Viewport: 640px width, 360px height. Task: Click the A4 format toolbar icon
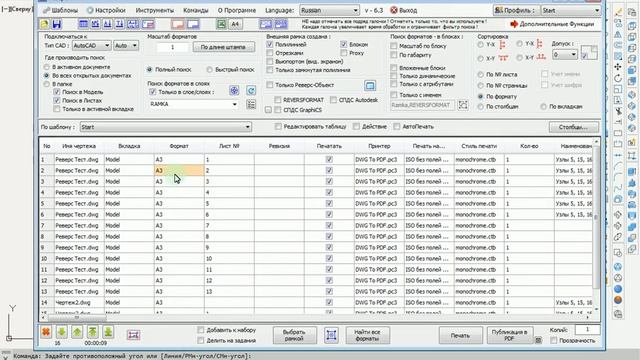235,24
